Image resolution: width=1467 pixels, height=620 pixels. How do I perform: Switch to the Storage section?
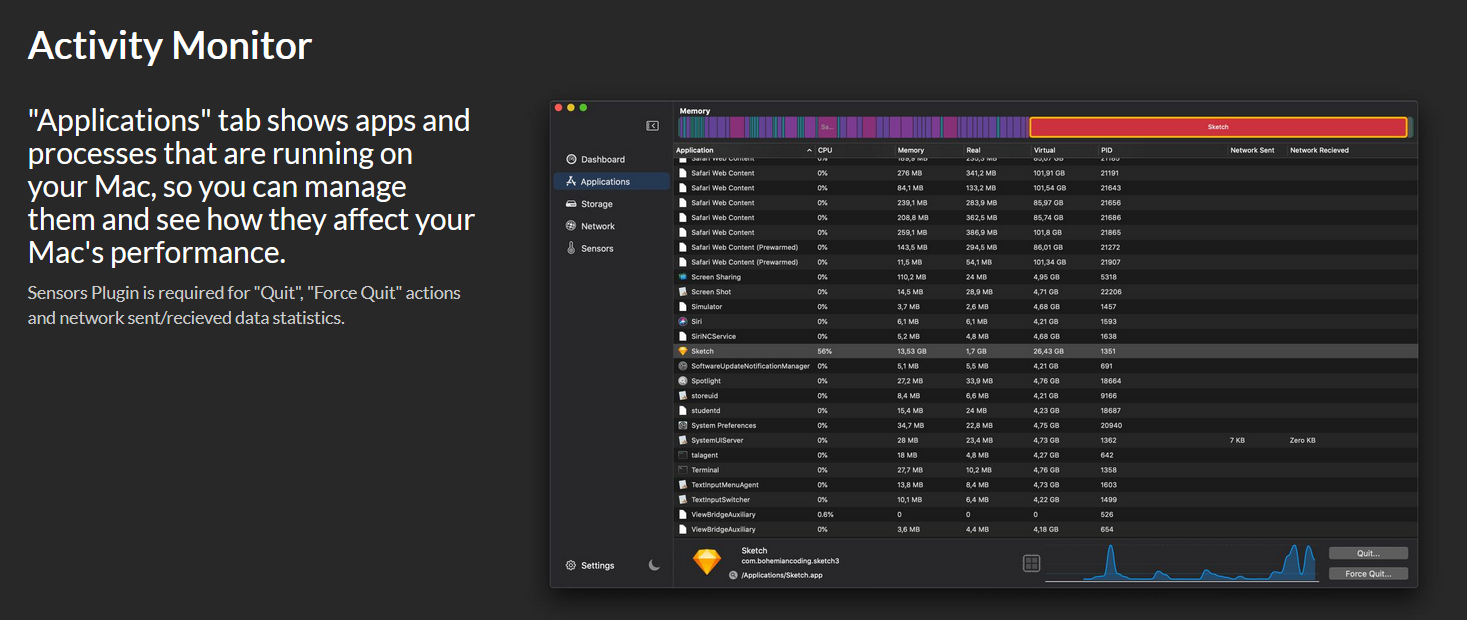click(x=612, y=204)
